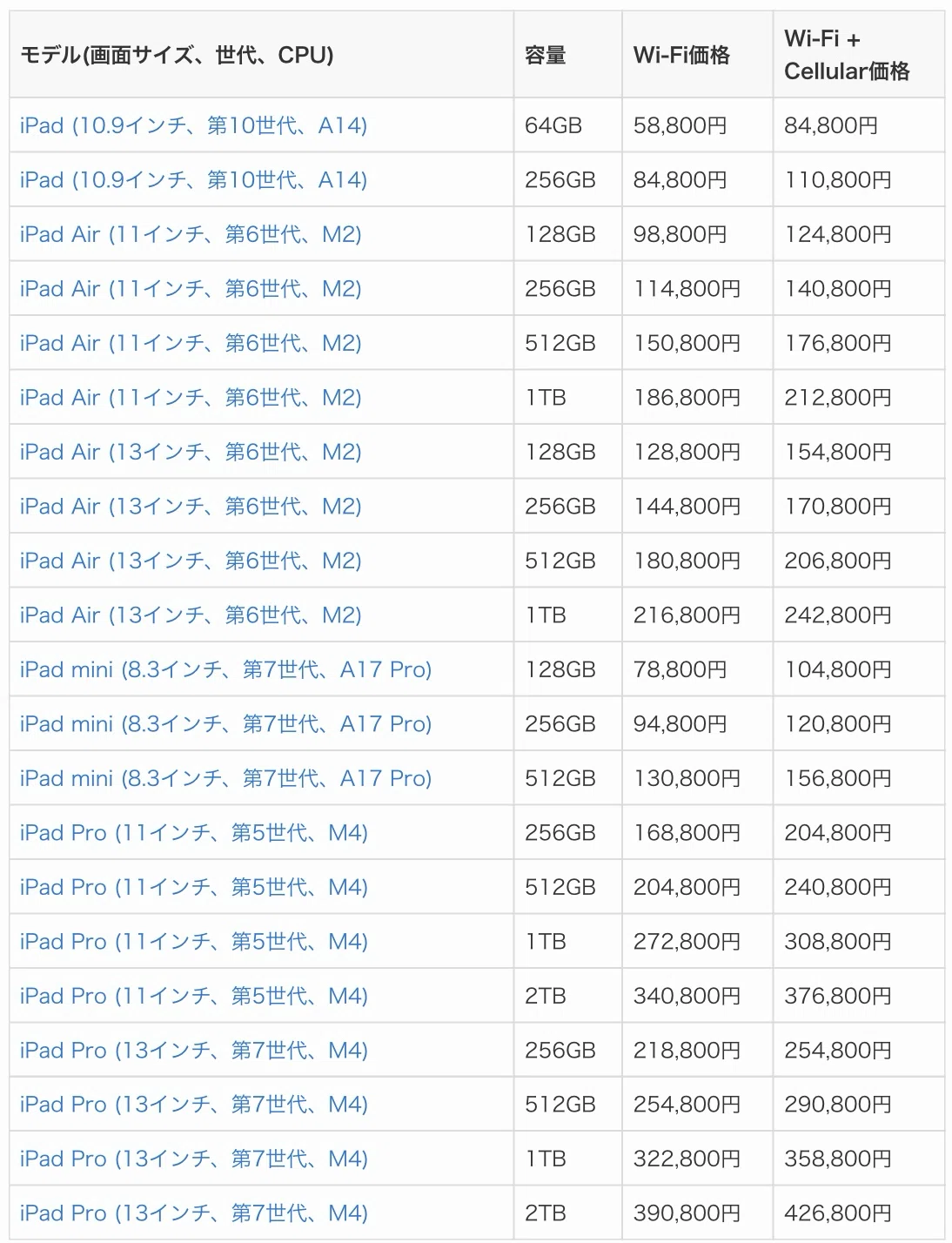Open iPad Pro 13-inch link priced 218,800円

[x=194, y=1051]
